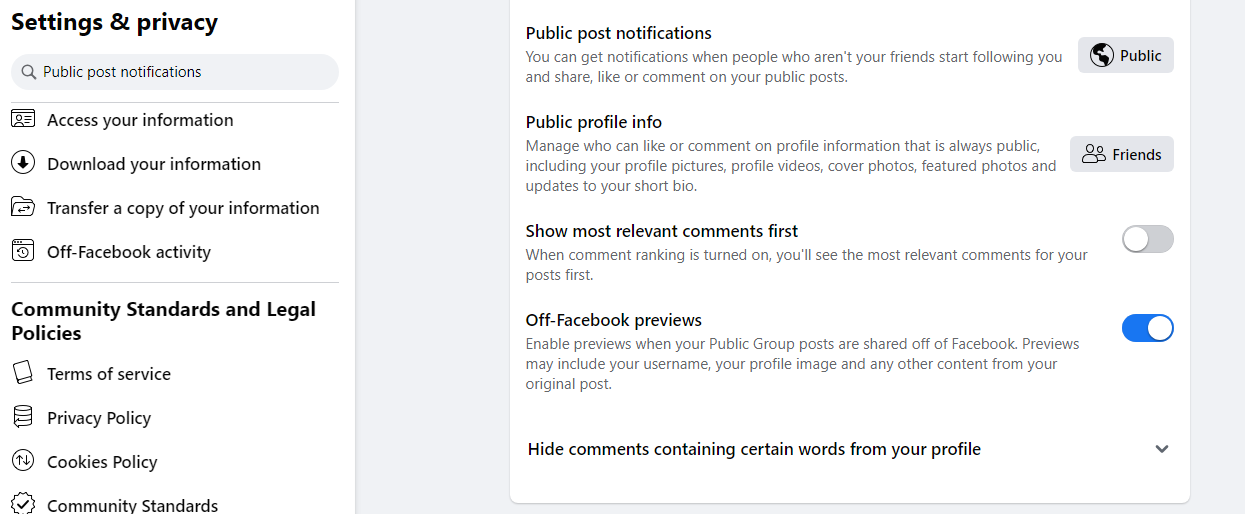Click the Access your information icon
This screenshot has height=514, width=1245.
(x=23, y=119)
